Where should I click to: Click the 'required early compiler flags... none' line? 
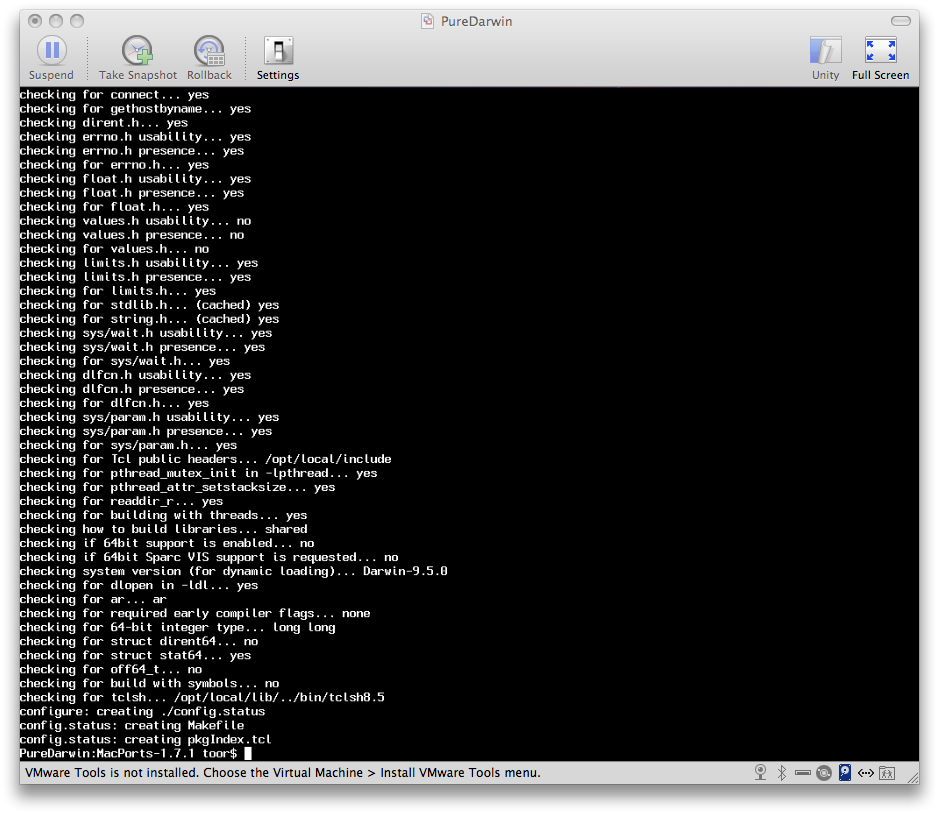195,613
